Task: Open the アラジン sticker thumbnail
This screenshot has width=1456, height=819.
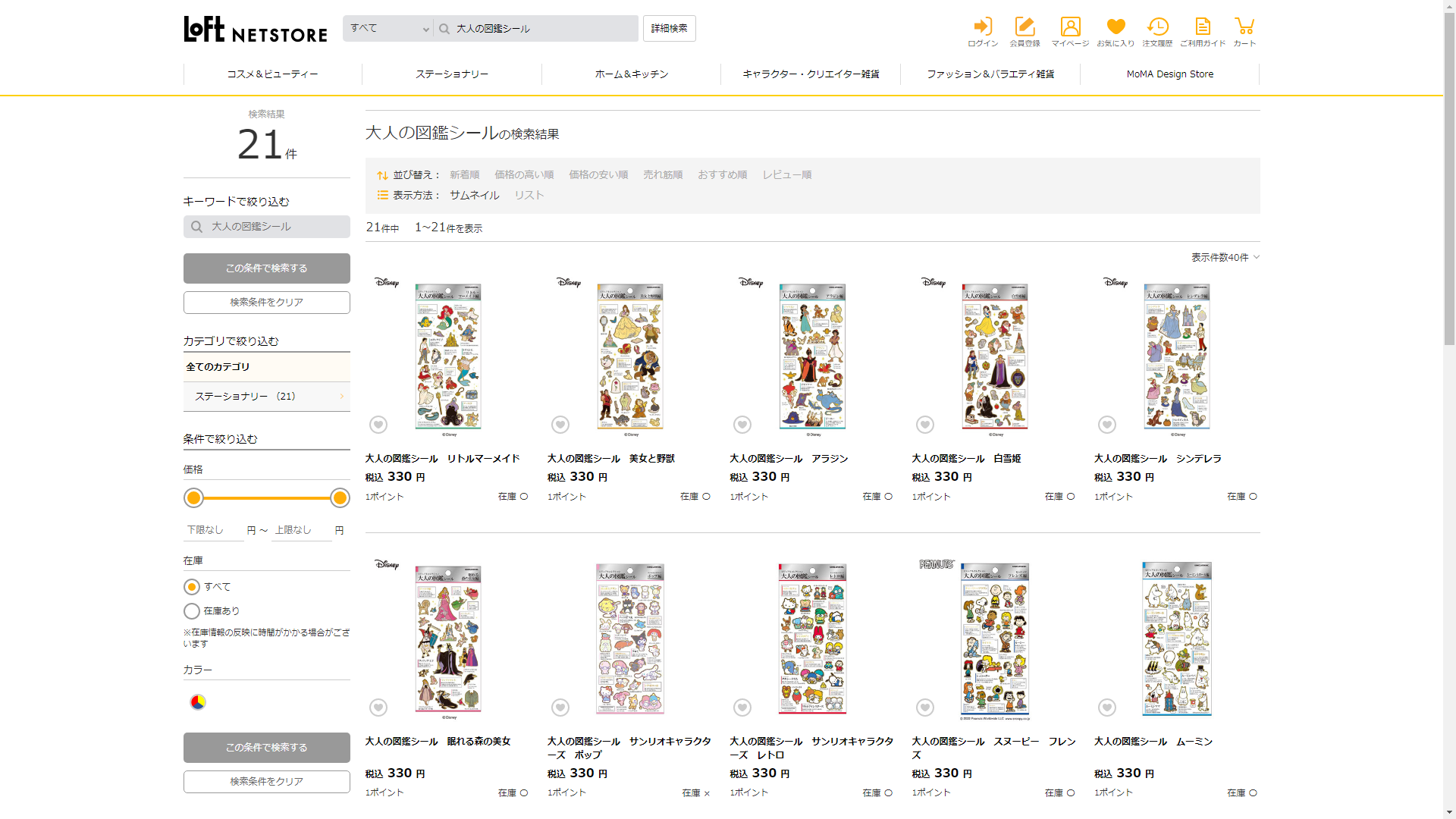Action: (x=812, y=357)
